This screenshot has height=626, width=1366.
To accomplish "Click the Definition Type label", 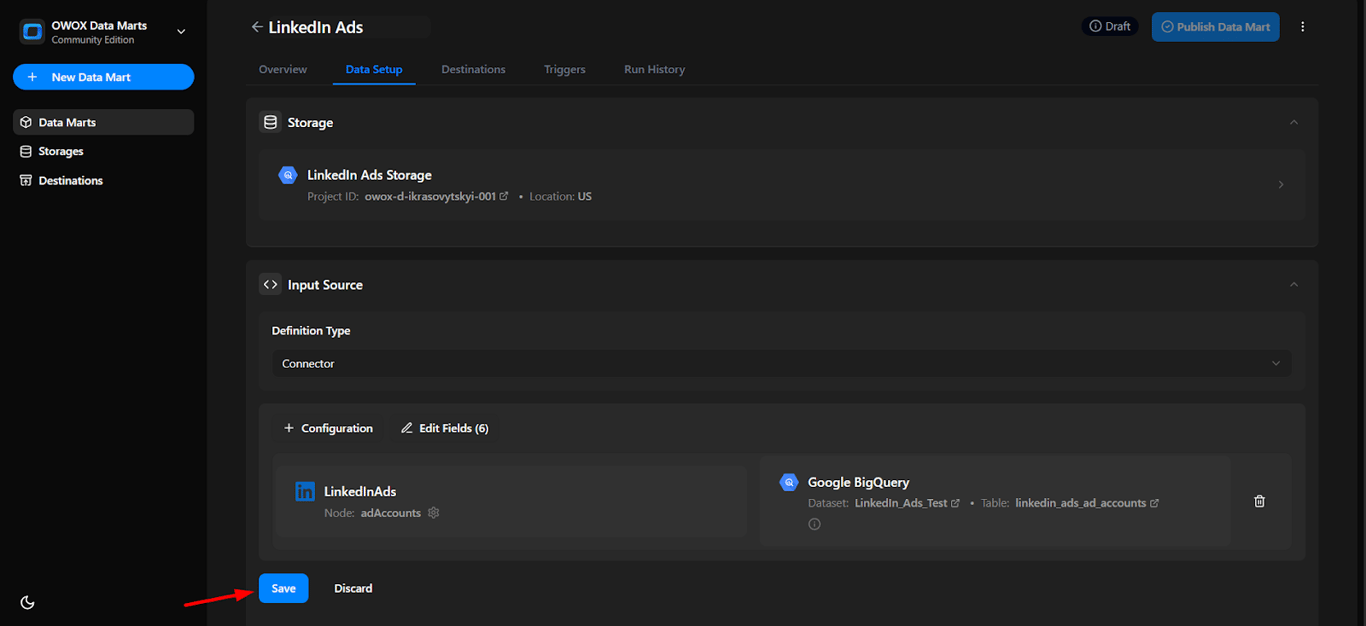I will [311, 331].
